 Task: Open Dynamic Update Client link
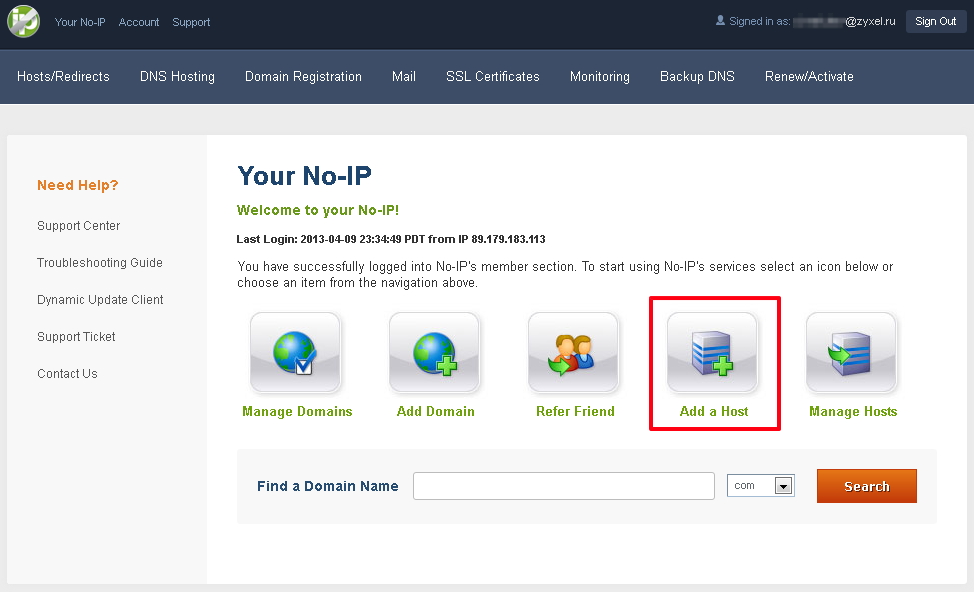(100, 300)
